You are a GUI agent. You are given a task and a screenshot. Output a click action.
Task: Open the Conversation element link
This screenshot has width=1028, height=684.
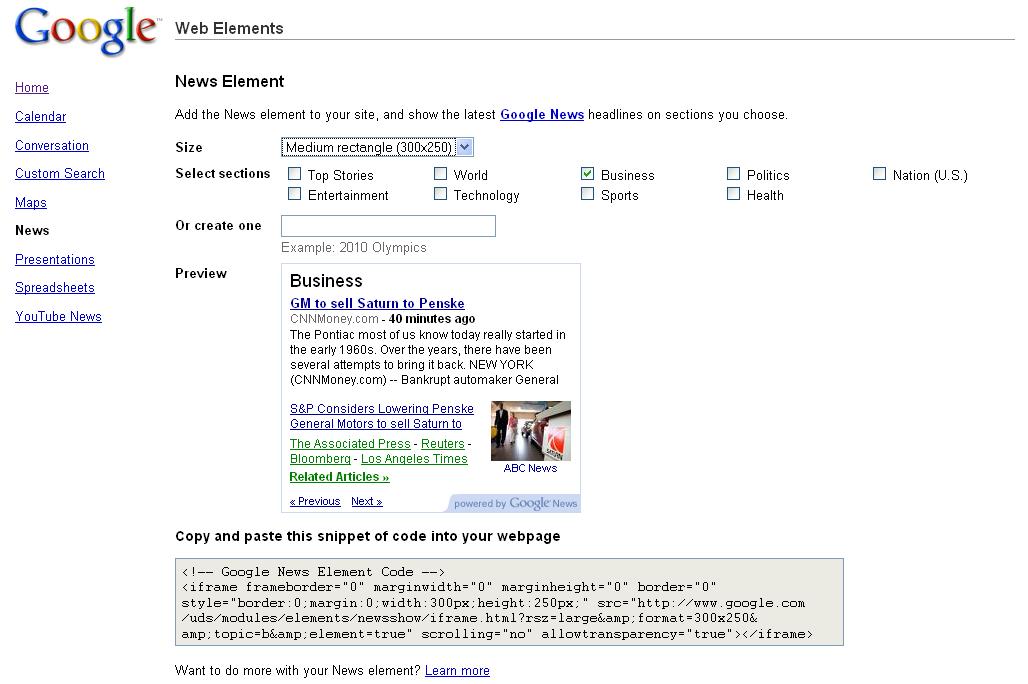[52, 145]
